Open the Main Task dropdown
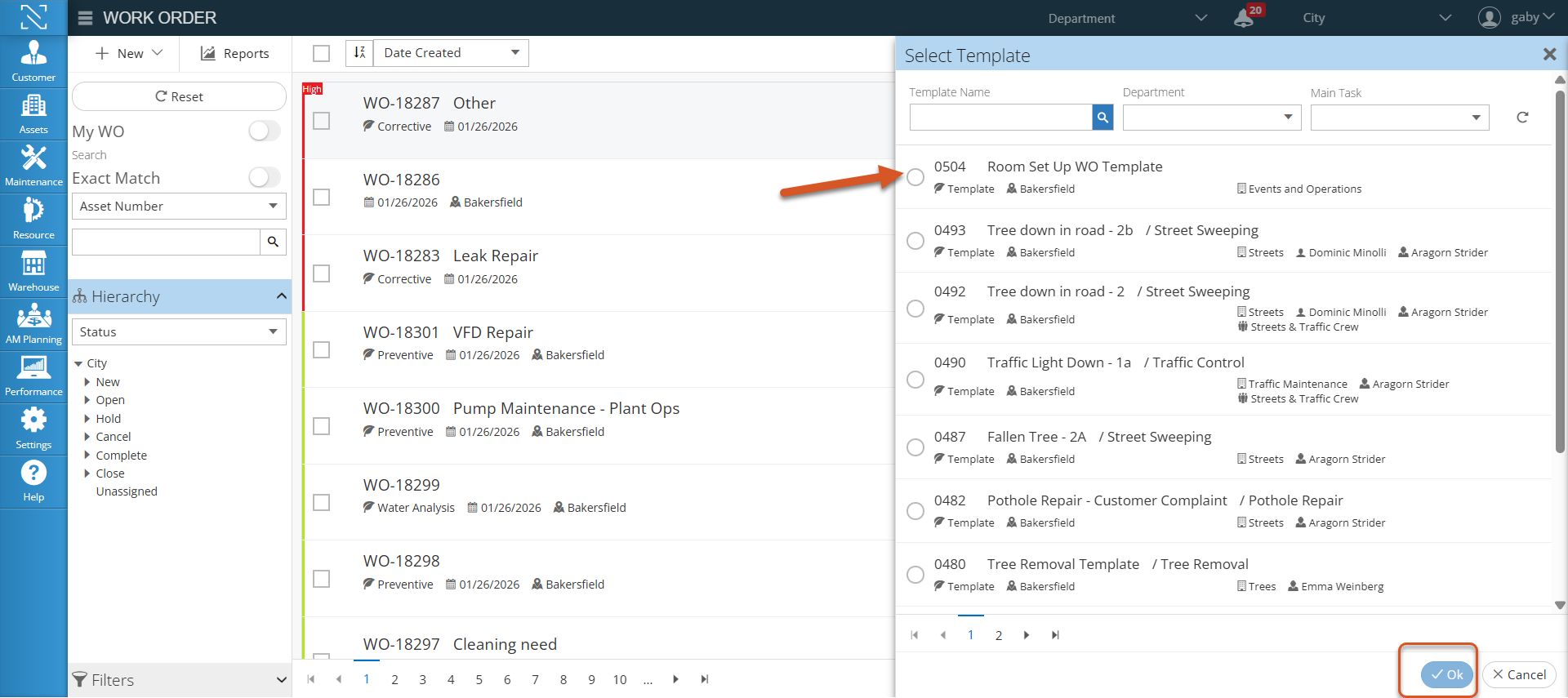1568x698 pixels. coord(1400,118)
